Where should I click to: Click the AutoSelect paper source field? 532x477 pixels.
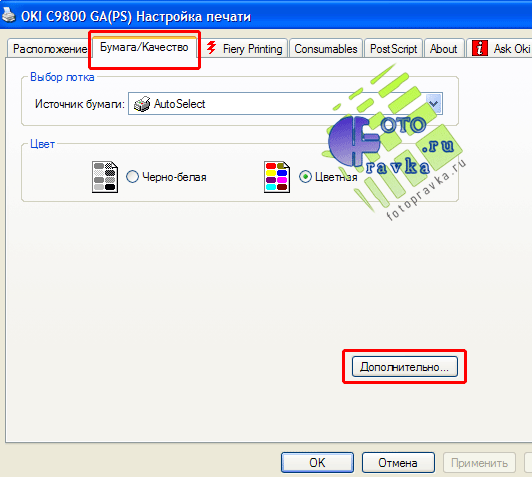point(285,103)
